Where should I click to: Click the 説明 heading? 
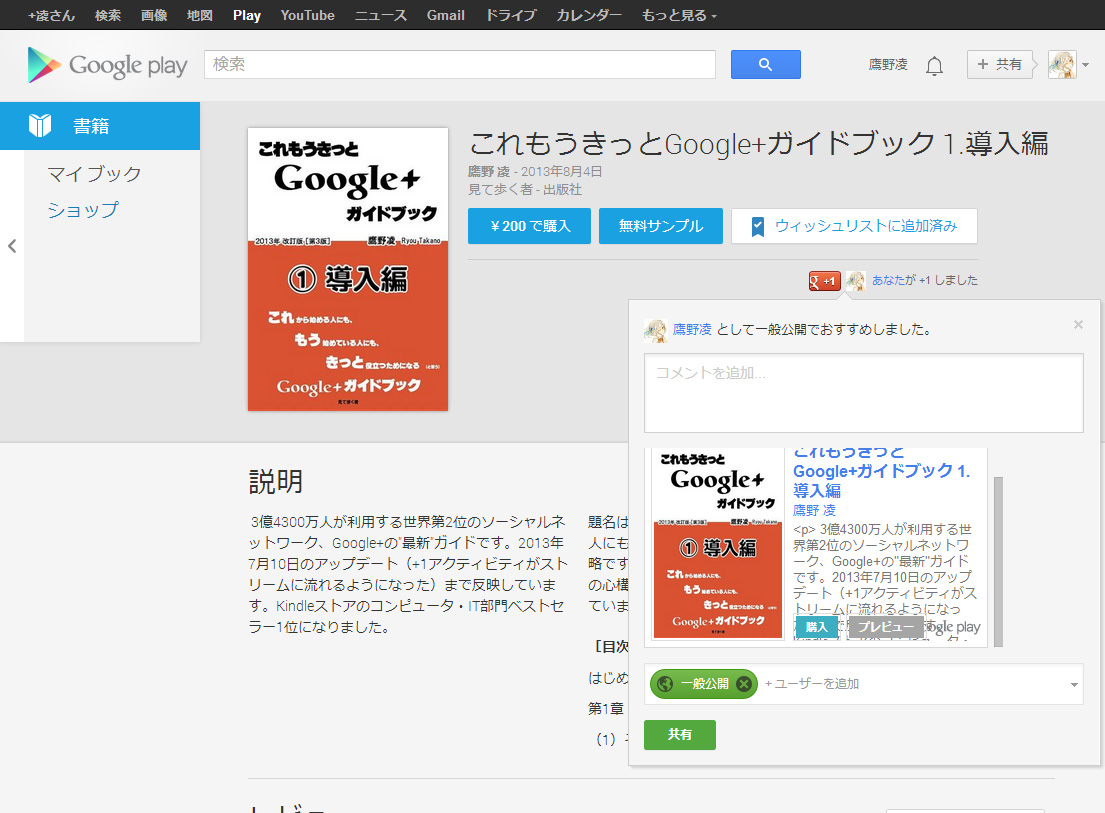tap(276, 482)
